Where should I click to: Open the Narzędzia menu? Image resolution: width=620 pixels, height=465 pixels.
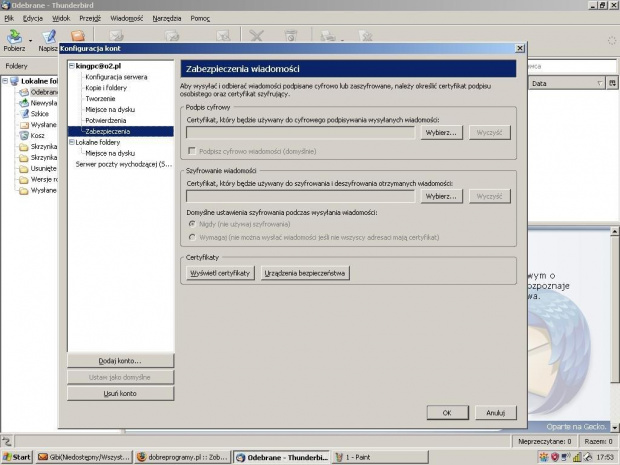pos(167,18)
